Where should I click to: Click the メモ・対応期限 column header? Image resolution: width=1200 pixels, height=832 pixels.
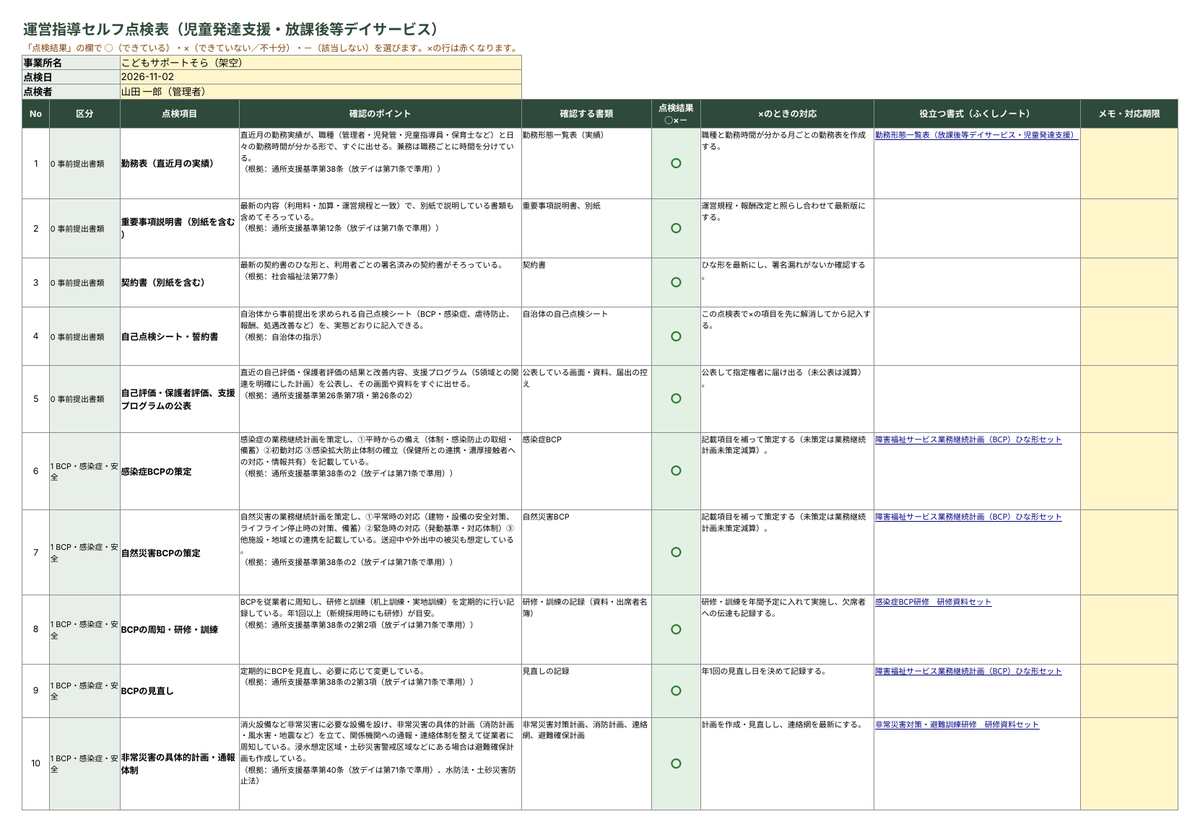[1129, 114]
